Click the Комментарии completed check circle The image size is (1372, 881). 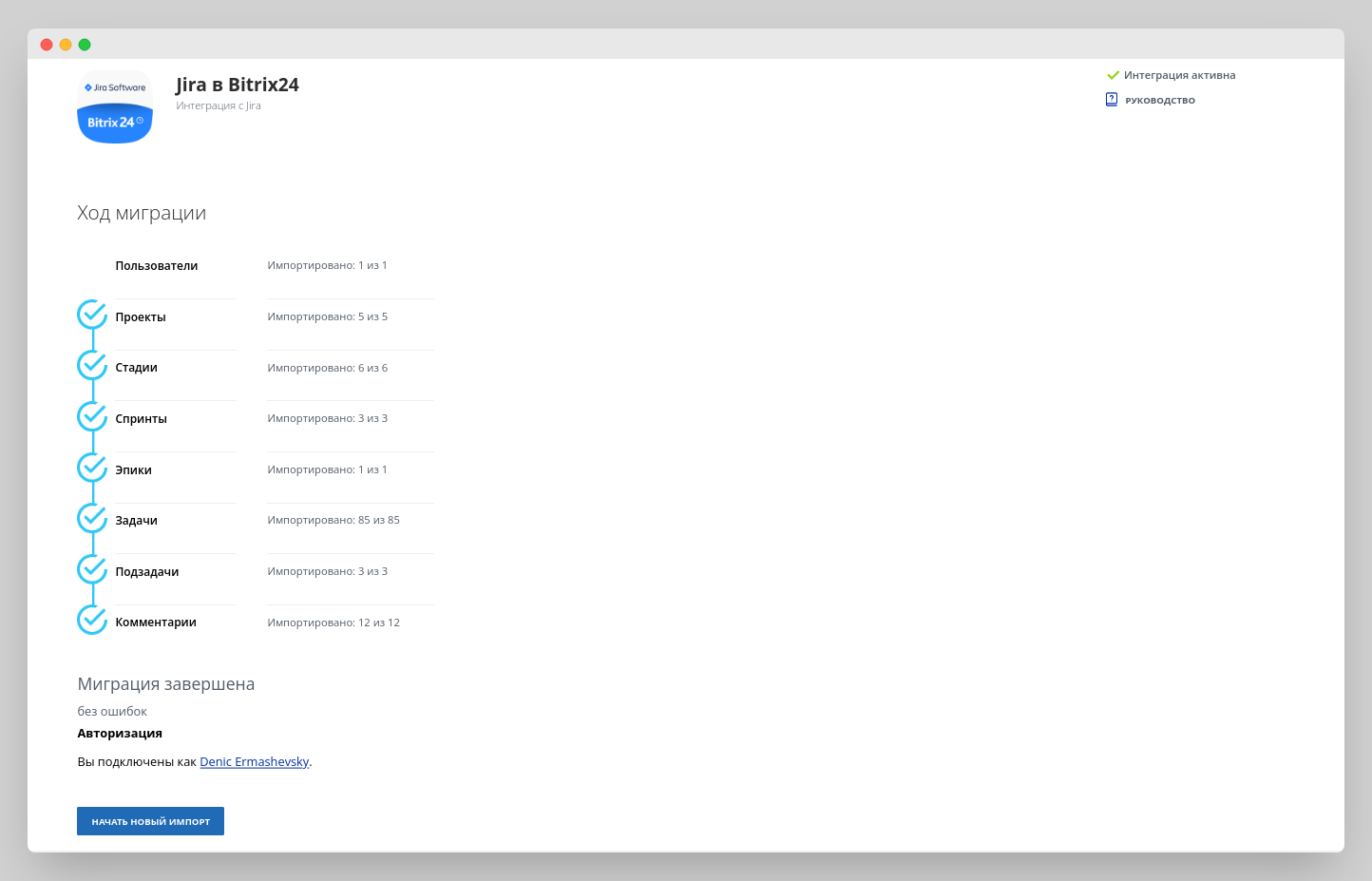pyautogui.click(x=92, y=621)
